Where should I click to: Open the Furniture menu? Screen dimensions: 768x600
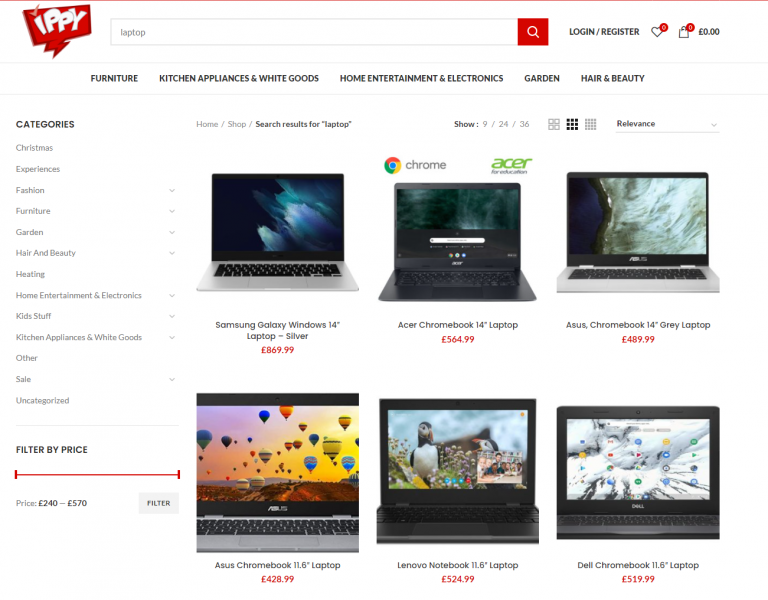click(x=114, y=78)
